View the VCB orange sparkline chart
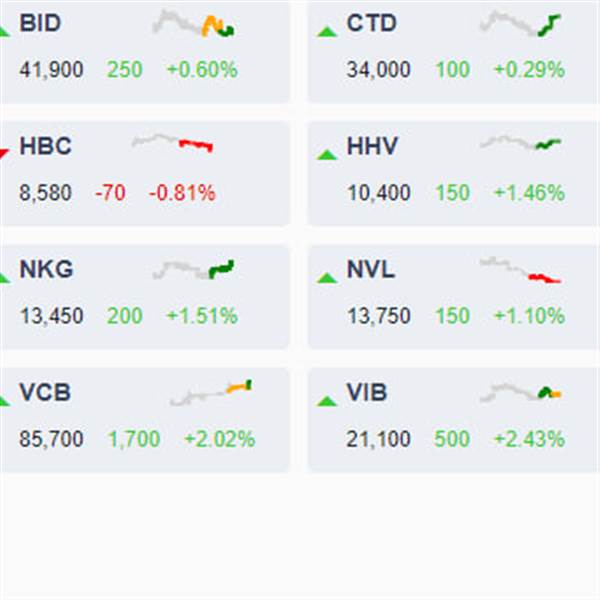The width and height of the screenshot is (600, 600). pyautogui.click(x=210, y=393)
